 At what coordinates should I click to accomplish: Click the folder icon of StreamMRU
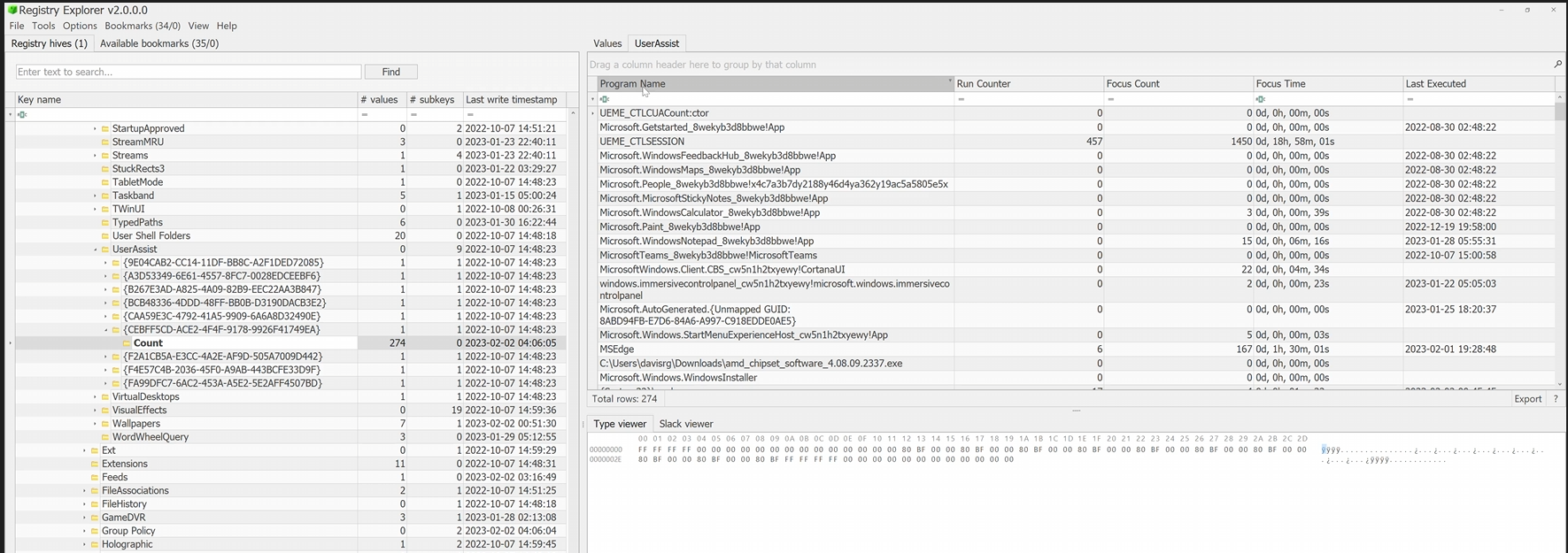(x=105, y=142)
